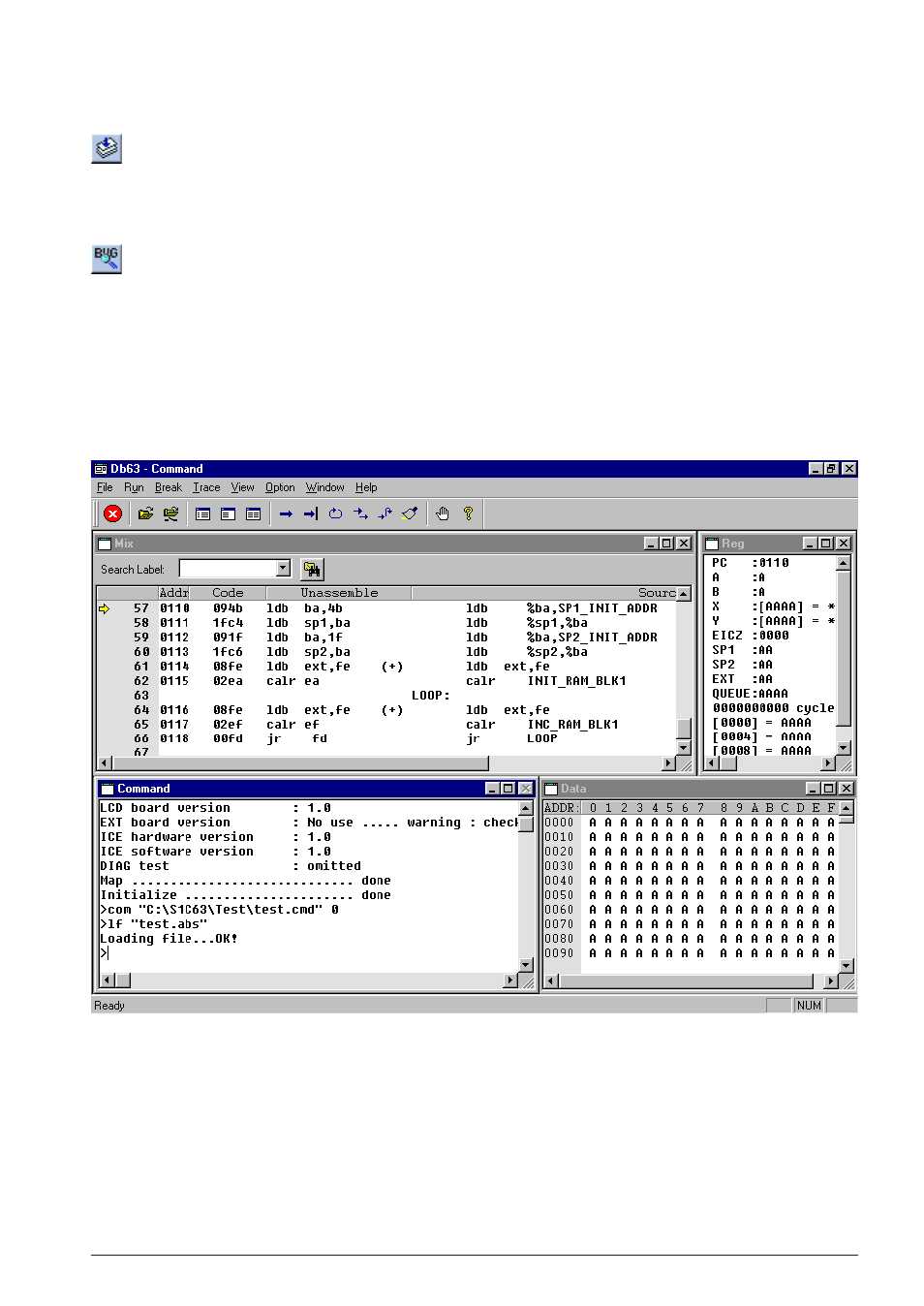Click the SP1 :AA register line
Viewport: 924px width, 1306px height.
coord(743,650)
